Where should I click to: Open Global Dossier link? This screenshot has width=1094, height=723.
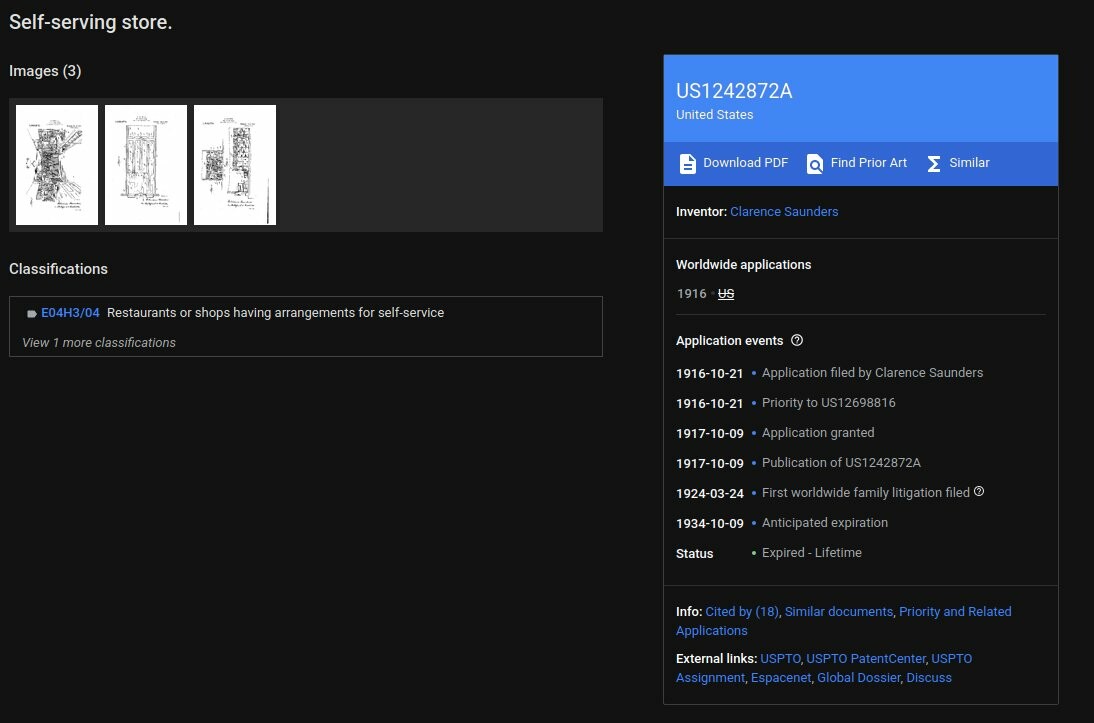click(x=858, y=678)
